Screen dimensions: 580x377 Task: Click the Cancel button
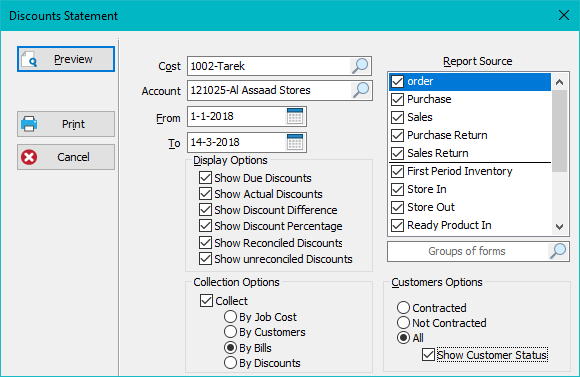66,157
